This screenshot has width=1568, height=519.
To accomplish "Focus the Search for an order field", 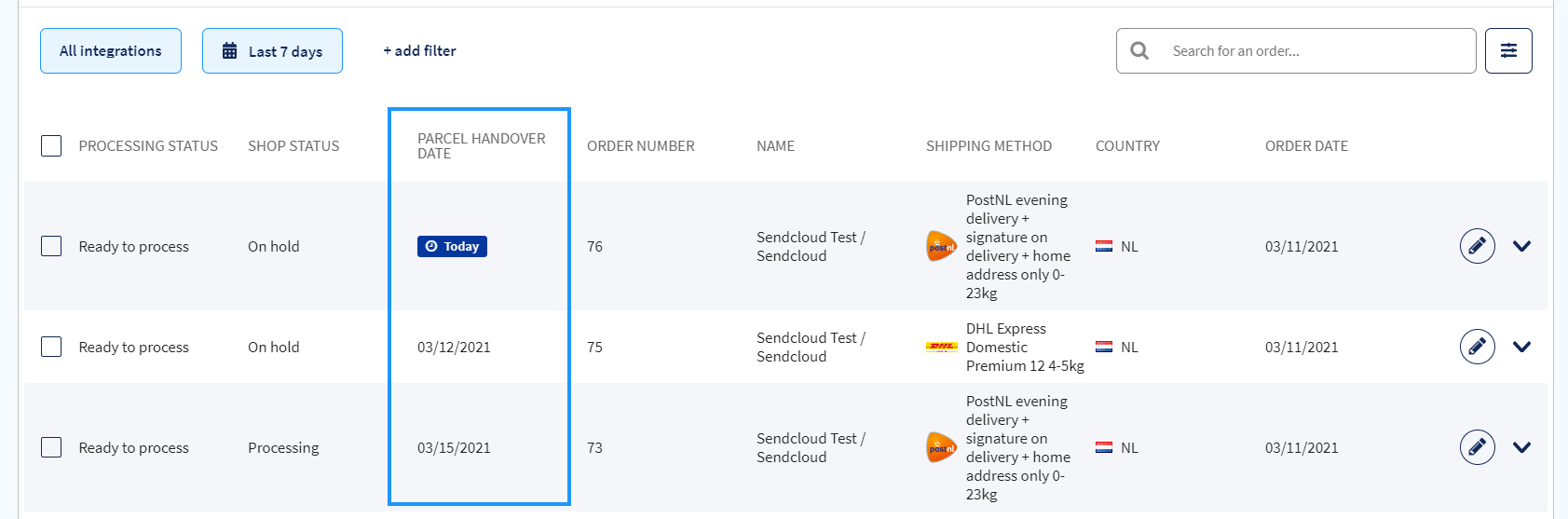I will click(1296, 50).
